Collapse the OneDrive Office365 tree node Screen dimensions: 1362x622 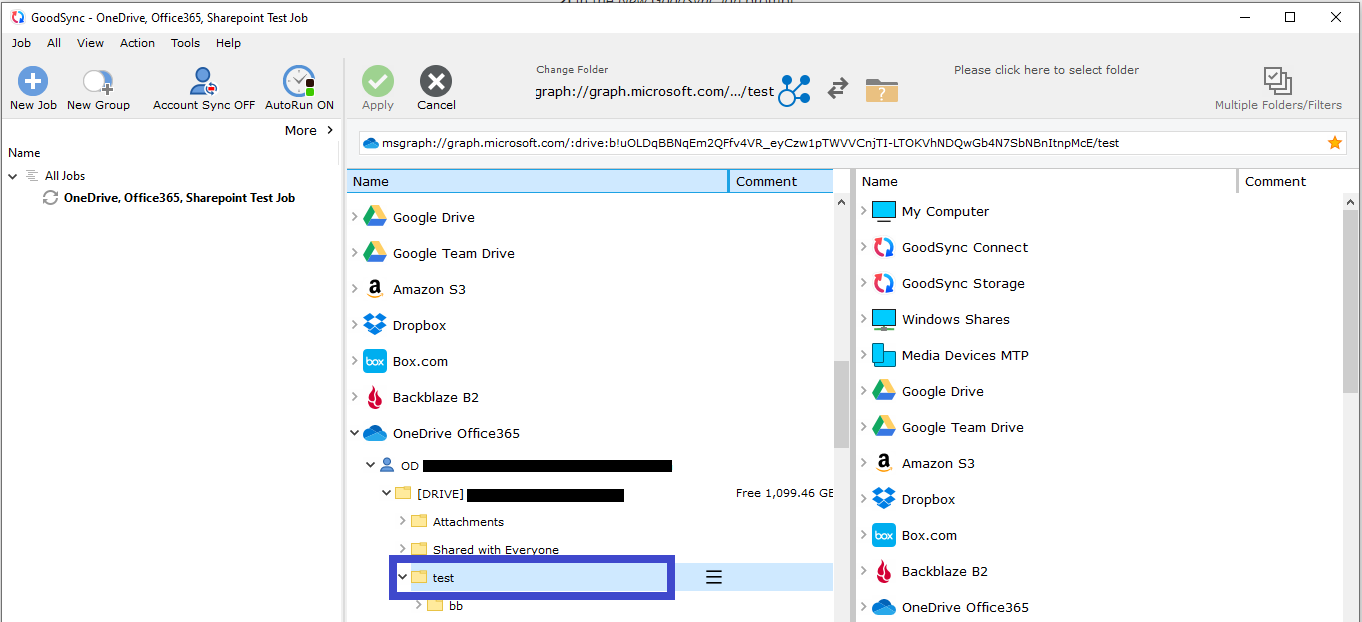coord(355,433)
